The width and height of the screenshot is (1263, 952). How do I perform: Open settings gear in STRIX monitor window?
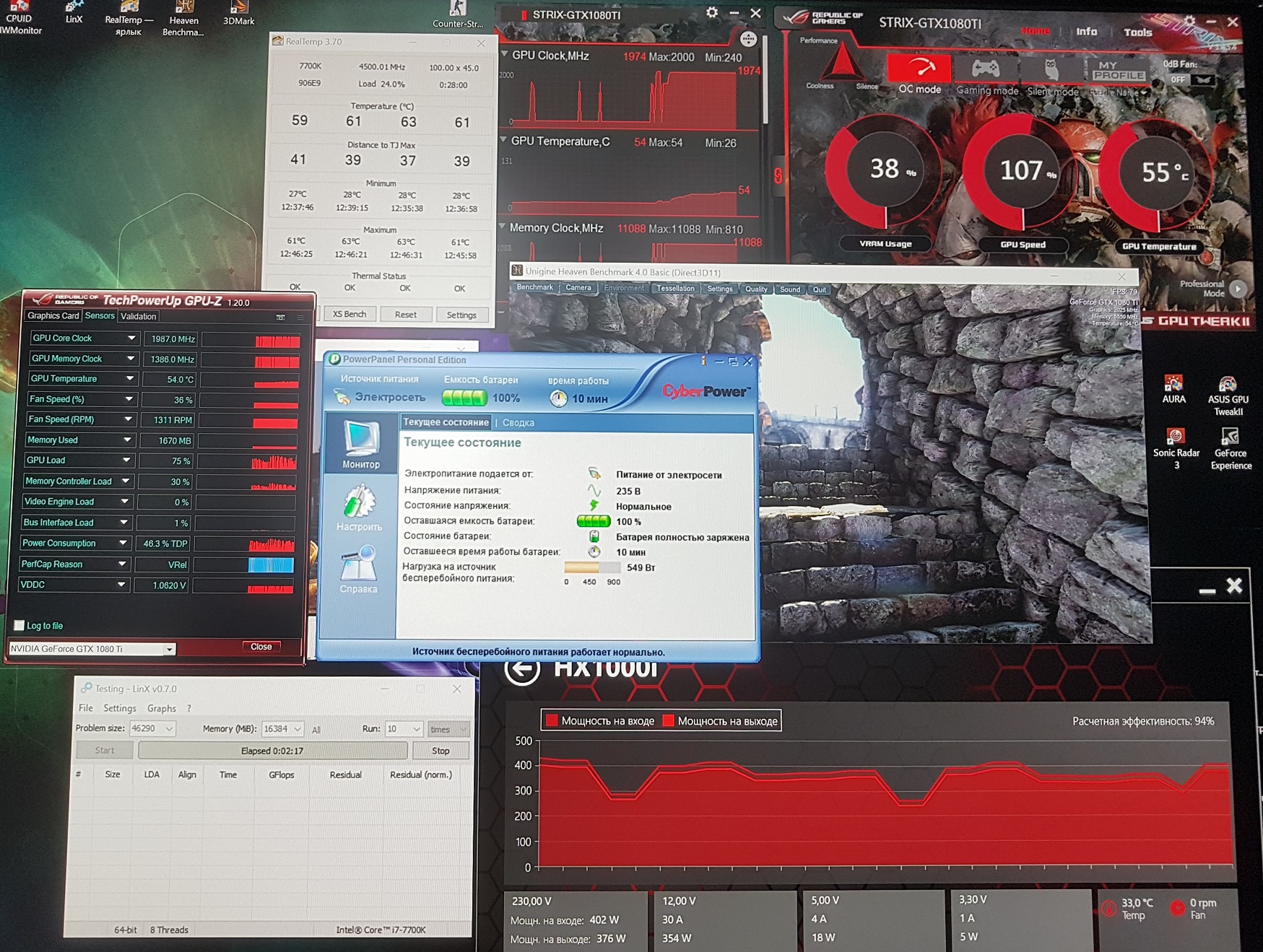coord(712,13)
